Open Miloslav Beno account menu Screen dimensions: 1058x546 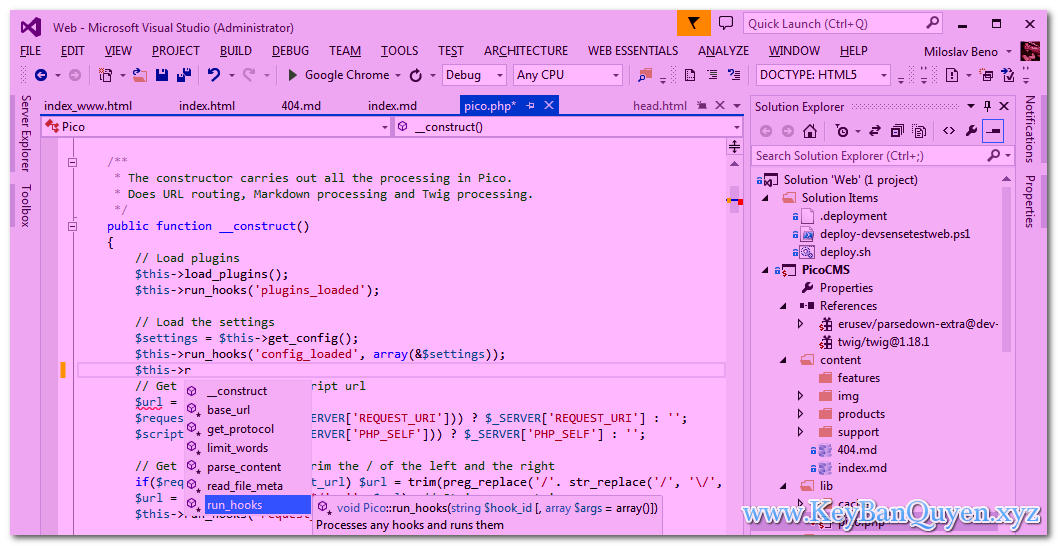click(968, 51)
